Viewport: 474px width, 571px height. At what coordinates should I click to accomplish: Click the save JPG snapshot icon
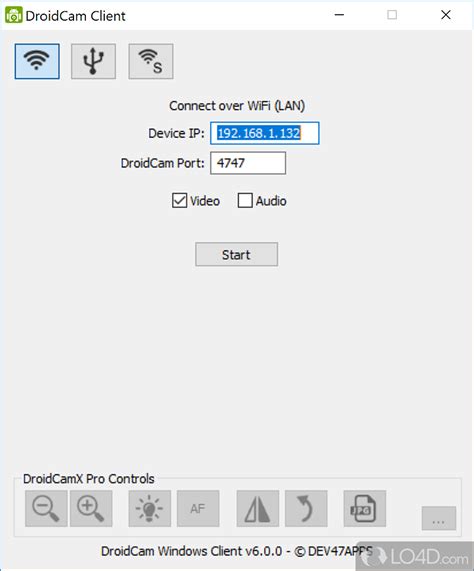pos(364,508)
